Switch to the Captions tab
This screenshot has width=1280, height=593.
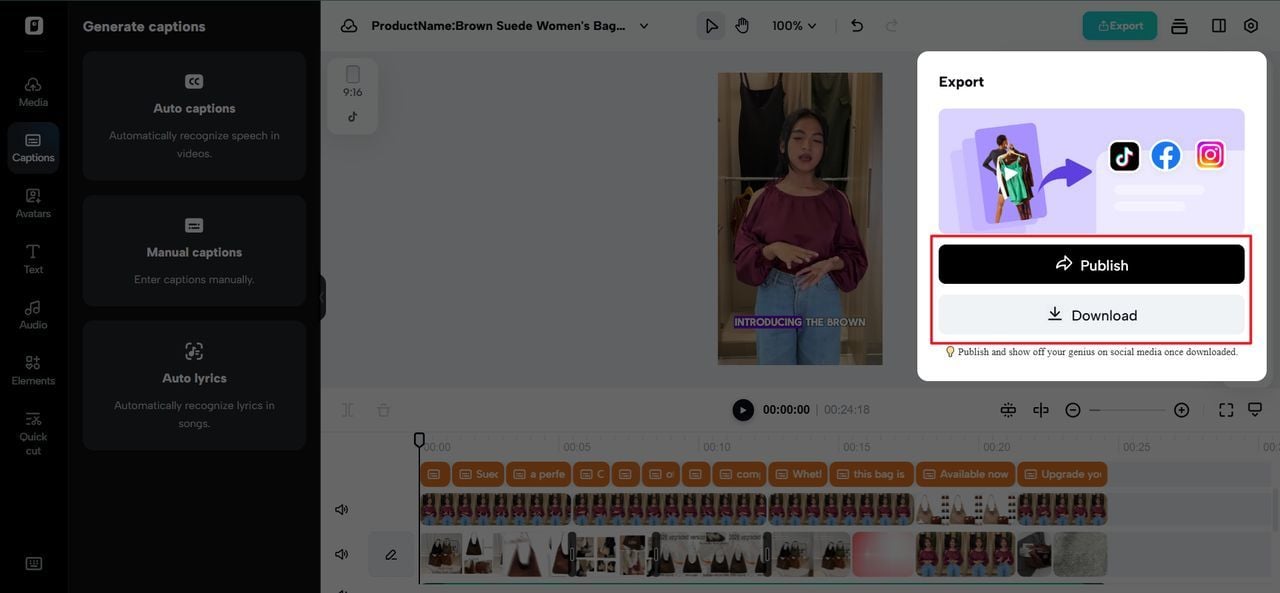33,147
